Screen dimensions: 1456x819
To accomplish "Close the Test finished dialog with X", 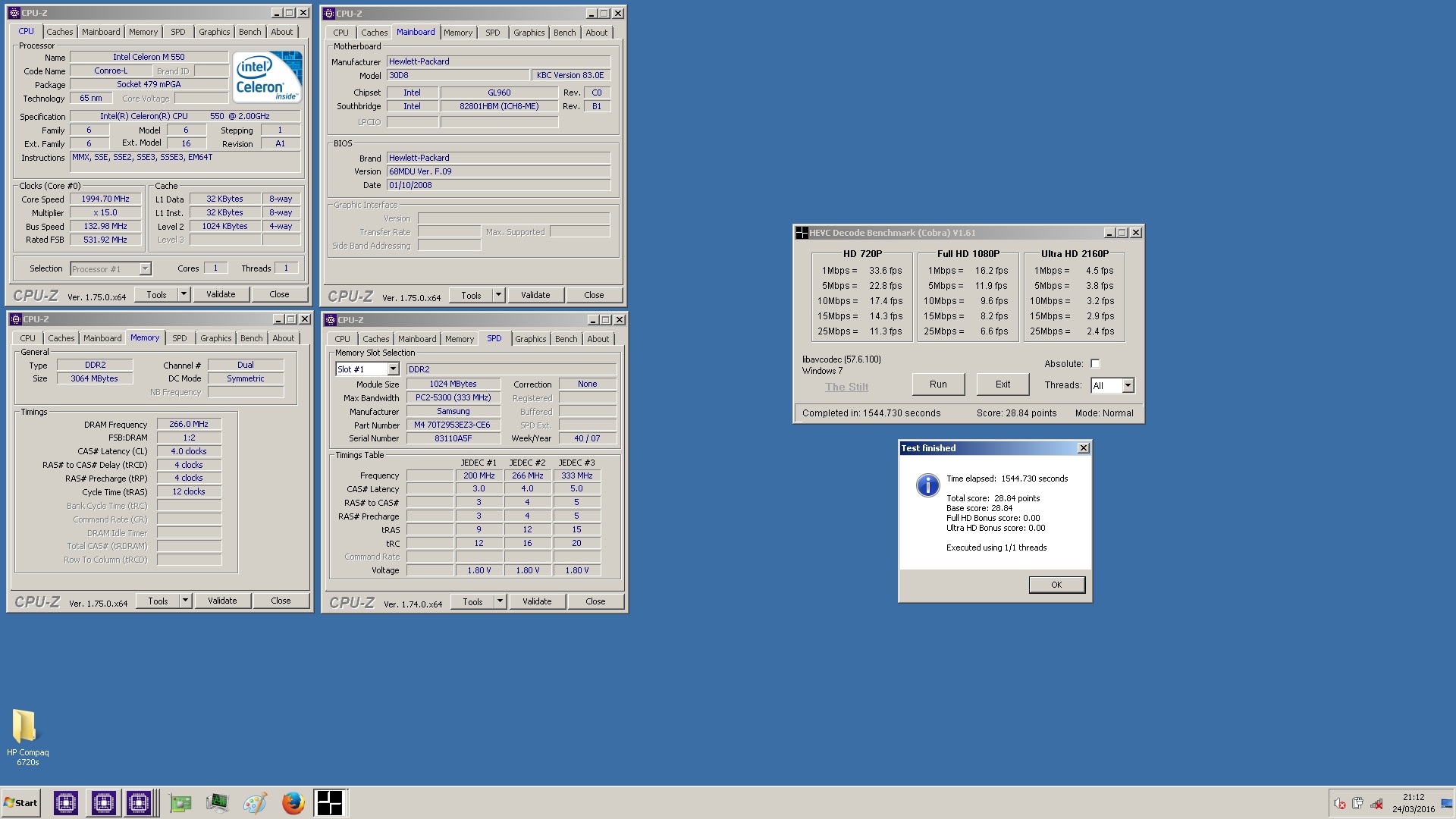I will point(1084,448).
